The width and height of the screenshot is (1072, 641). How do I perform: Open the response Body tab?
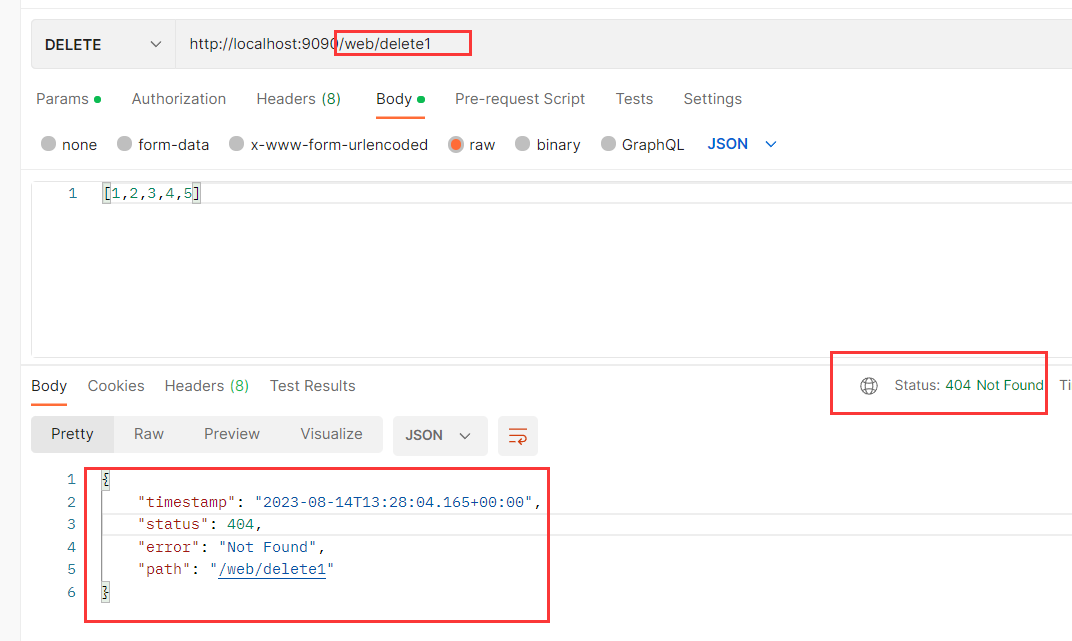(x=49, y=386)
